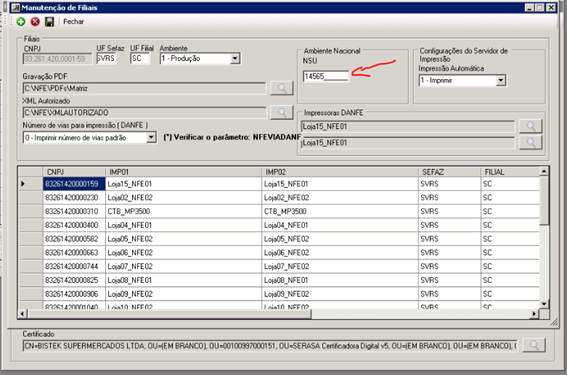Viewport: 567px width, 375px height.
Task: Select CNPJ cell 83261420000906
Action: (x=74, y=294)
